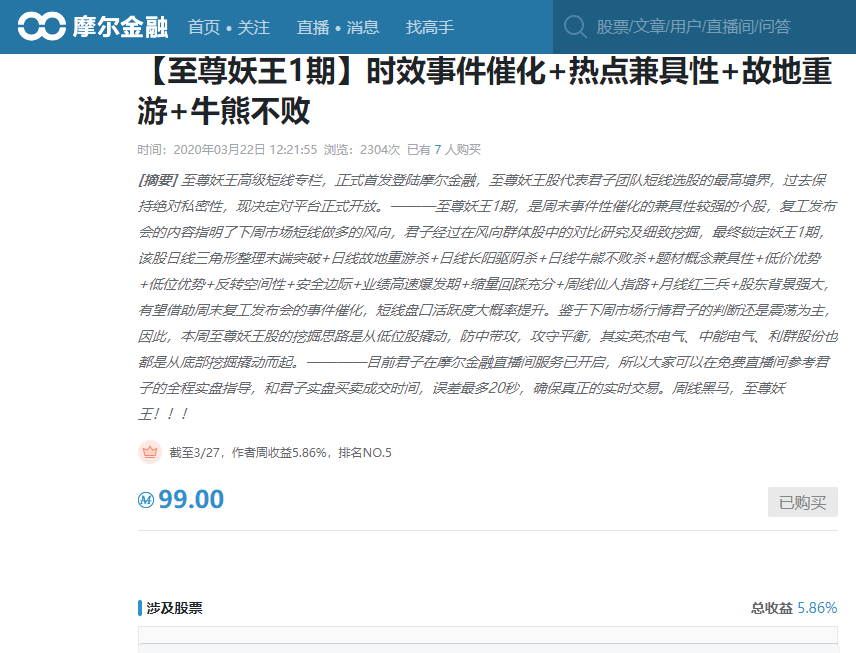Click the 已购买 button
This screenshot has height=653, width=856.
802,502
